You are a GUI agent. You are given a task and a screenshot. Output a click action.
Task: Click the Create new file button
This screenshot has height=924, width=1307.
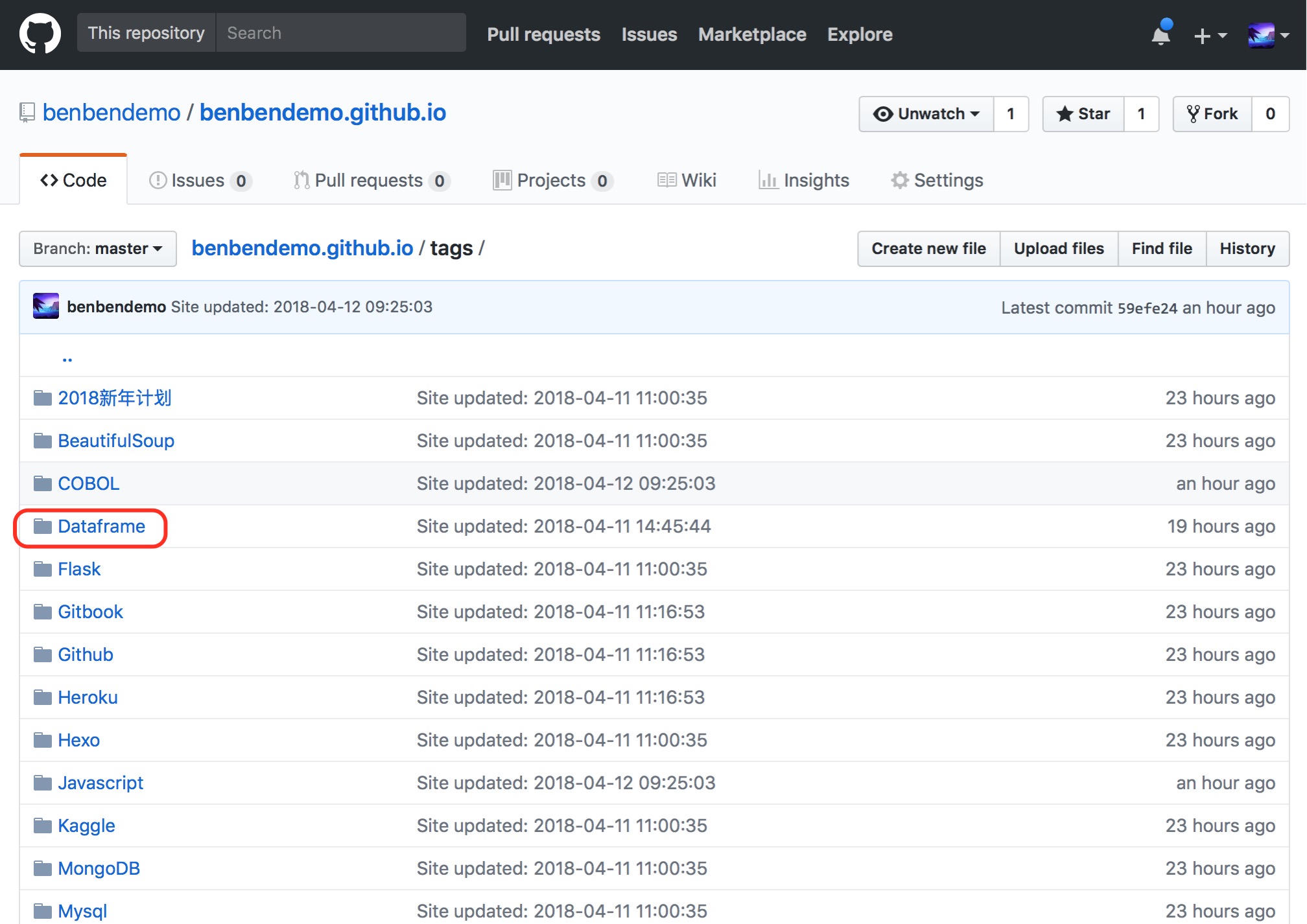click(928, 248)
